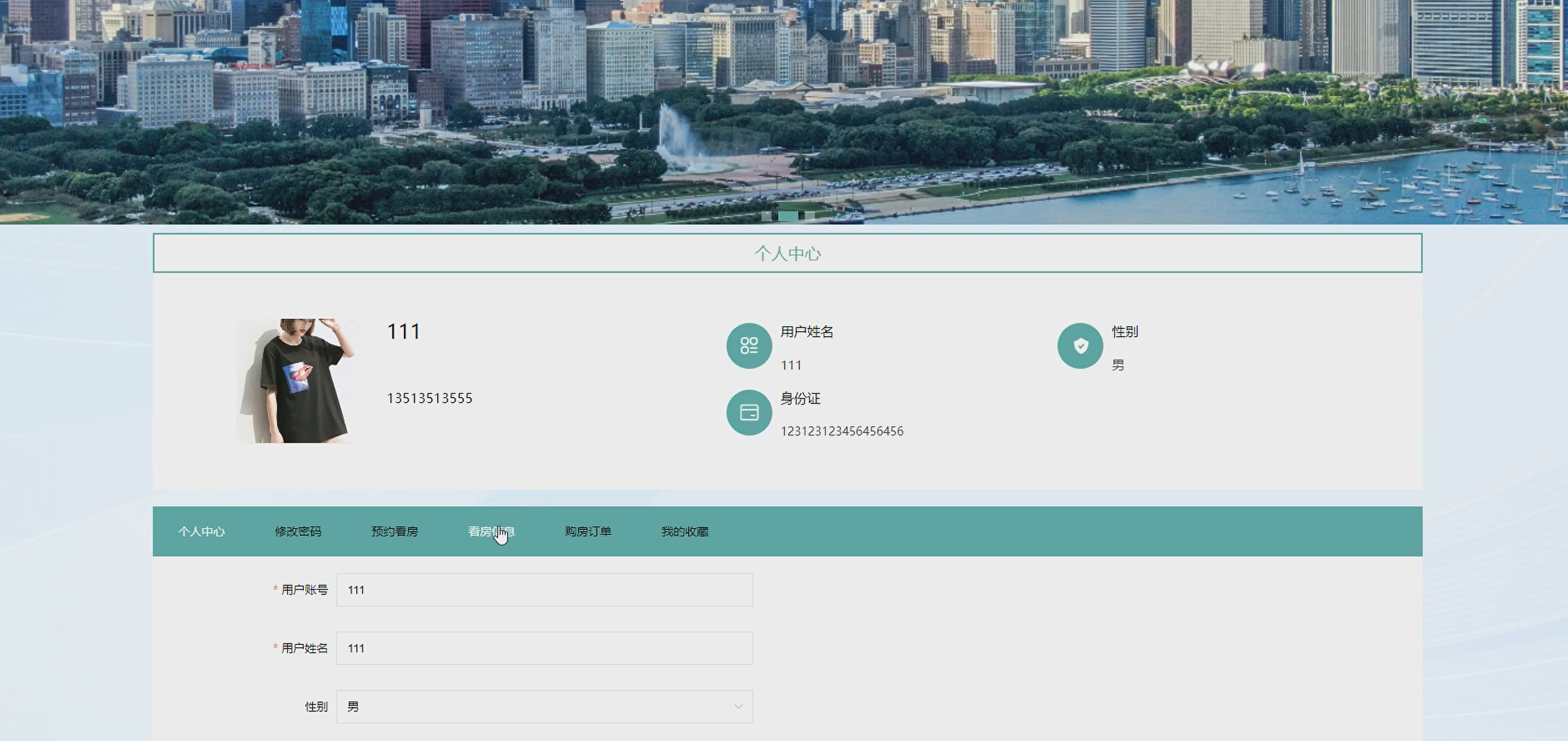Open the user avatar photo
Screen dimensions: 1568x741
(x=298, y=381)
